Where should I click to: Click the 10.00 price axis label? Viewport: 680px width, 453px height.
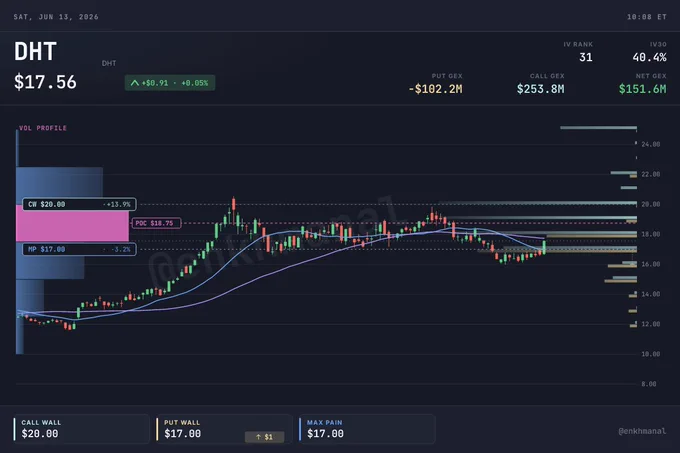tap(651, 354)
